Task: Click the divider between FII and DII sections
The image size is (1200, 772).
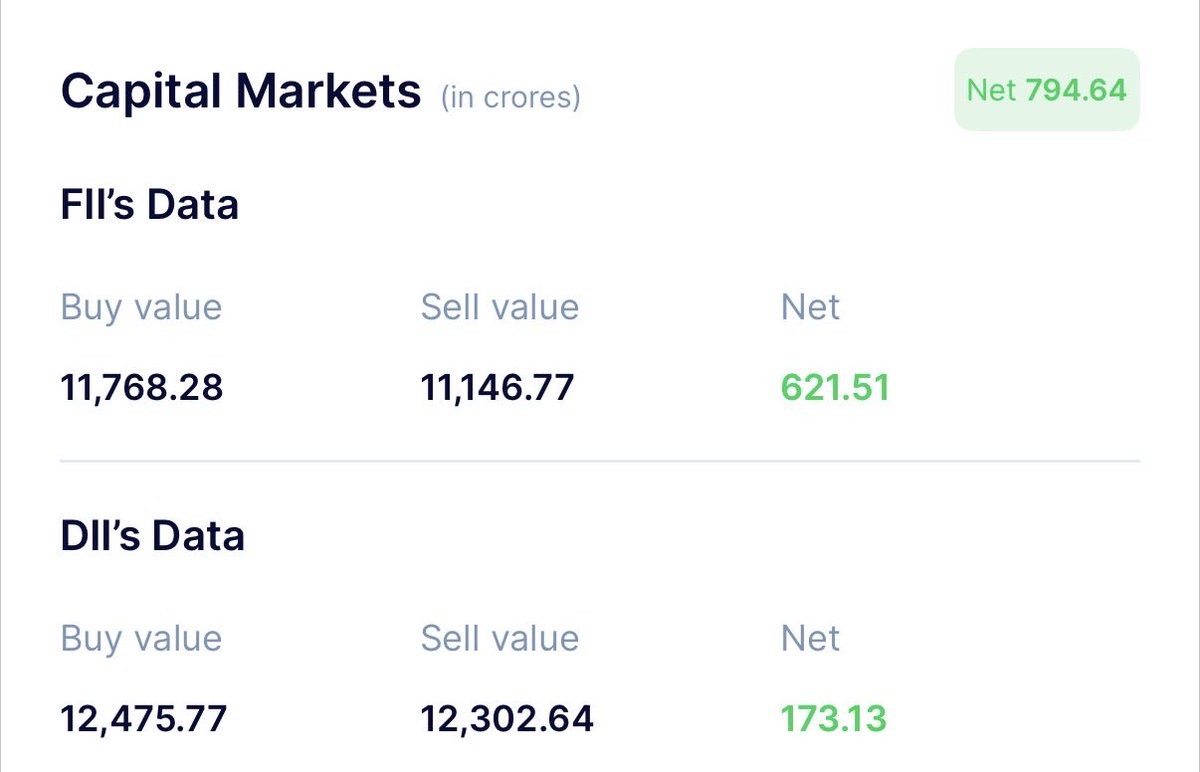Action: click(x=600, y=461)
